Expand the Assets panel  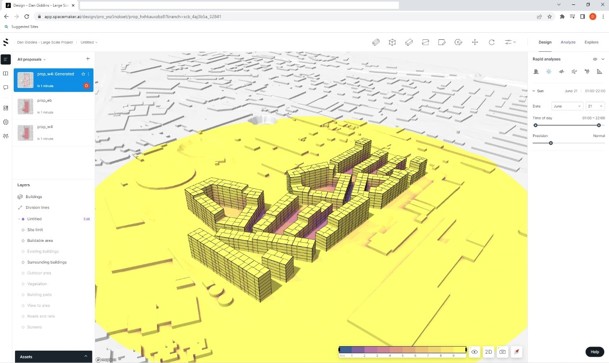[54, 356]
